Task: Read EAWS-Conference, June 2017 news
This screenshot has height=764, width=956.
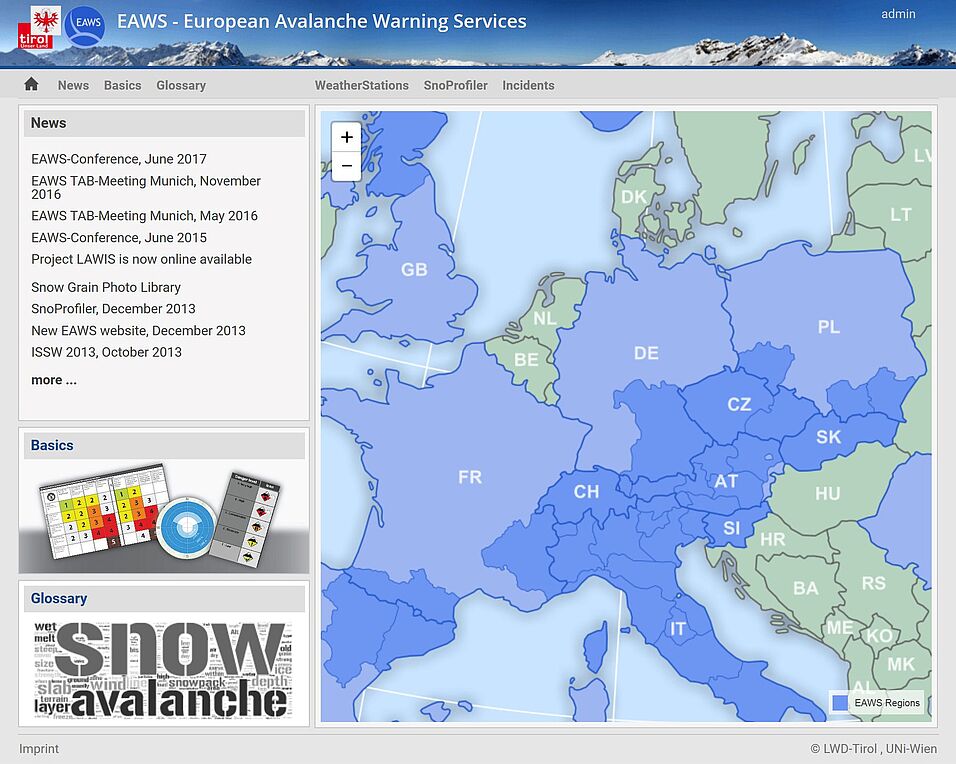Action: pyautogui.click(x=119, y=159)
